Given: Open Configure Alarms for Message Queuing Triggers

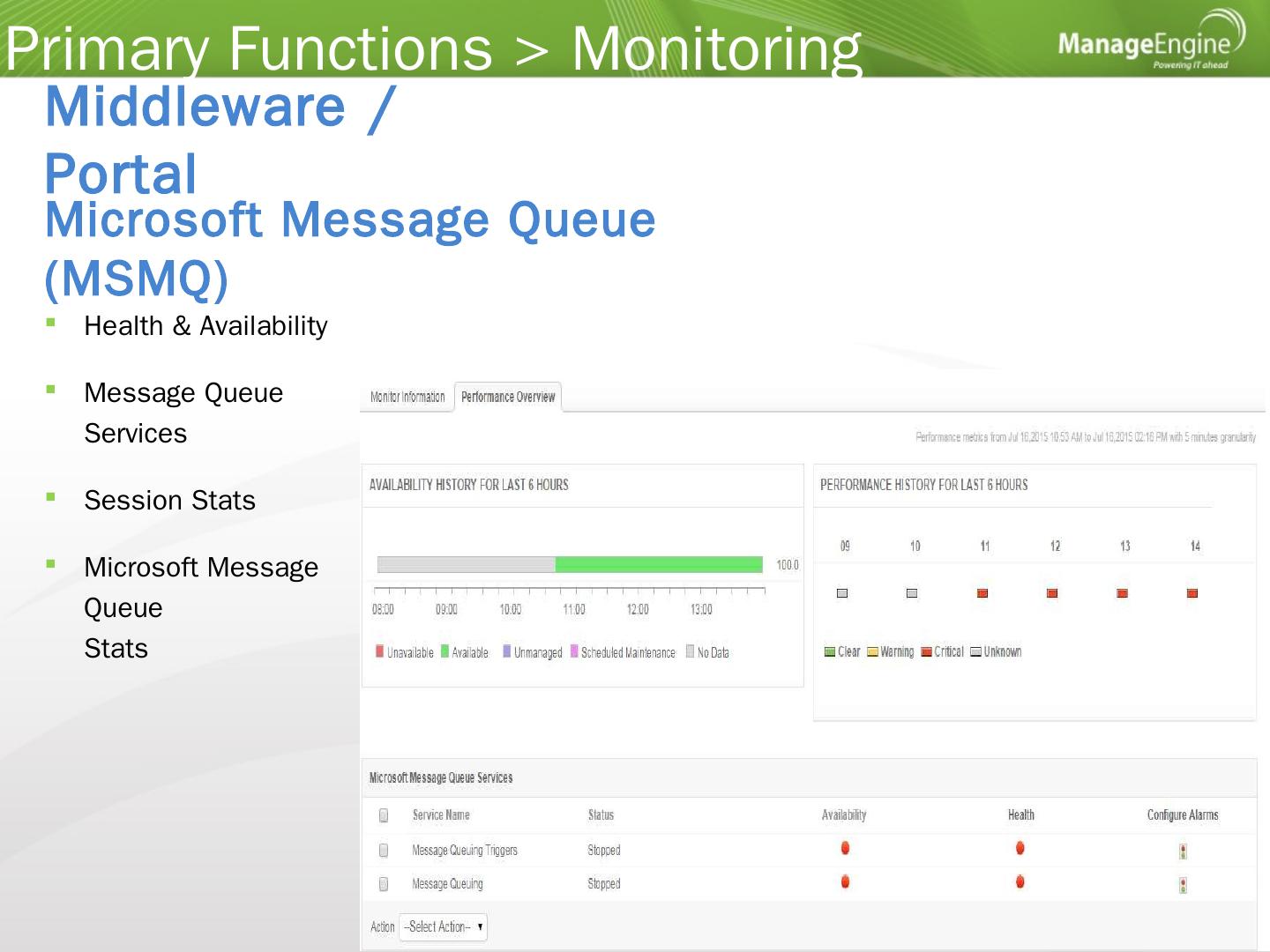Looking at the screenshot, I should [x=1183, y=852].
